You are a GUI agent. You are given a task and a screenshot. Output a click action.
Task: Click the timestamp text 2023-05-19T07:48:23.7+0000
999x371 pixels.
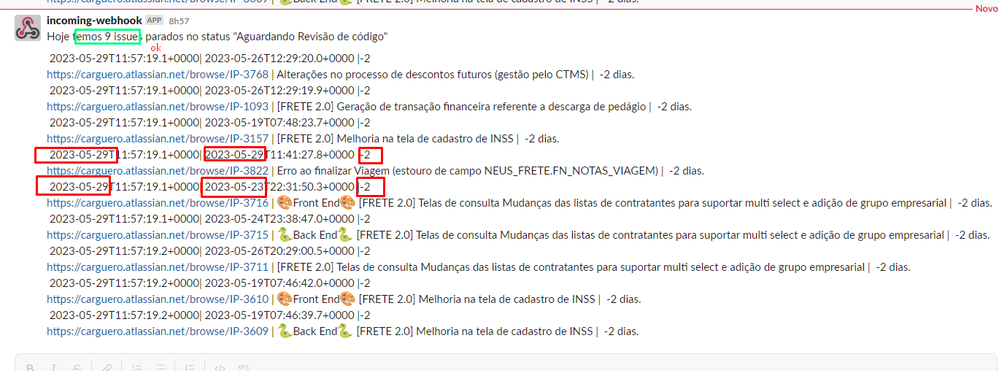(x=279, y=122)
